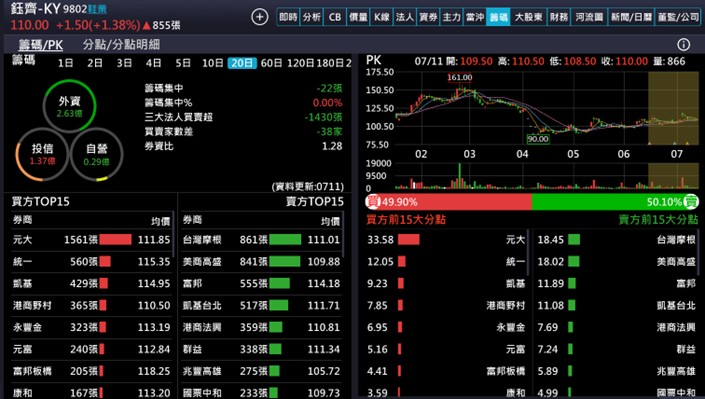705x399 pixels.
Task: Select 富邦 555張 seller row
Action: tap(262, 283)
